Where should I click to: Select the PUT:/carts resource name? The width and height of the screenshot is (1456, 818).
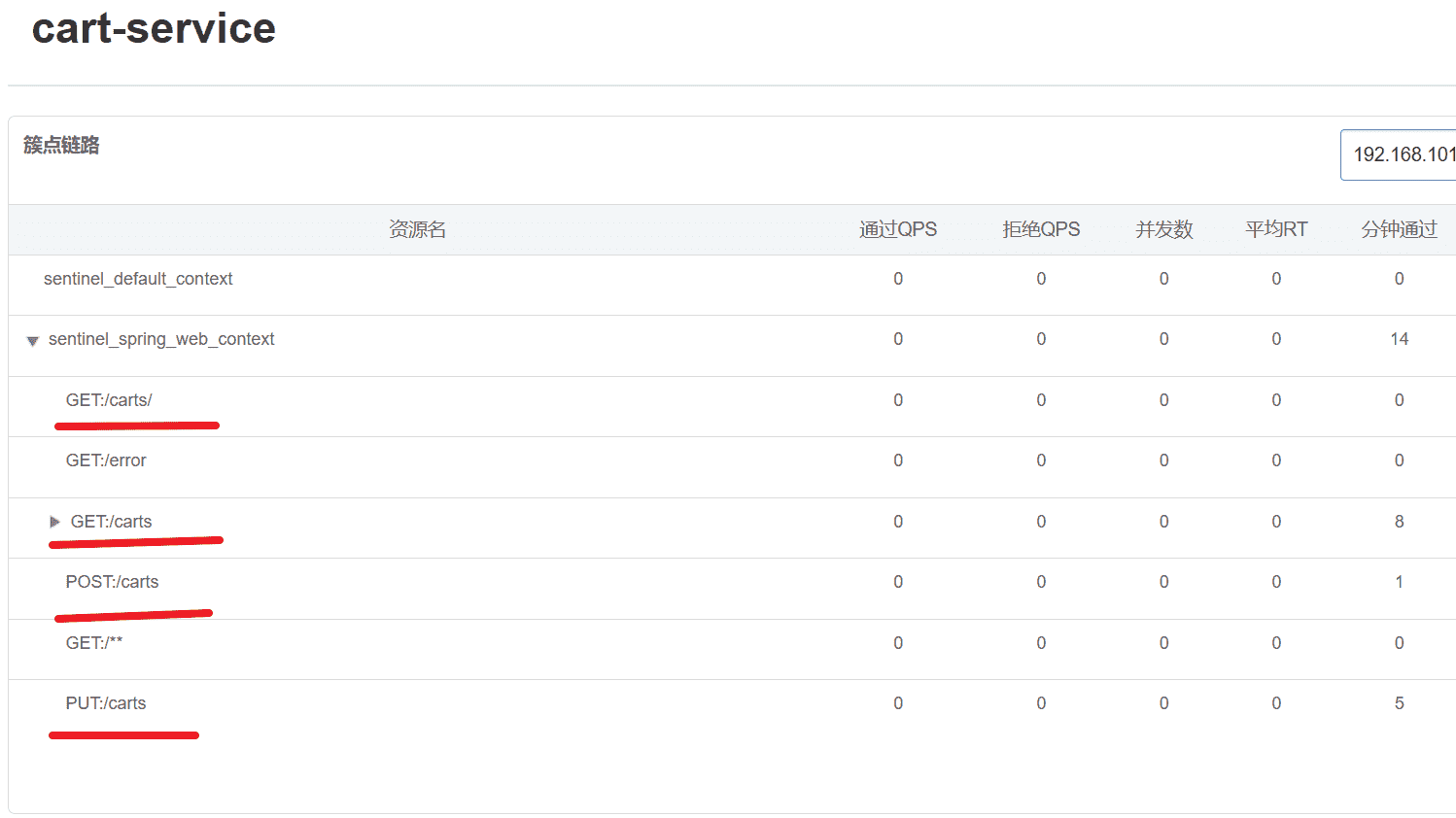[x=106, y=703]
